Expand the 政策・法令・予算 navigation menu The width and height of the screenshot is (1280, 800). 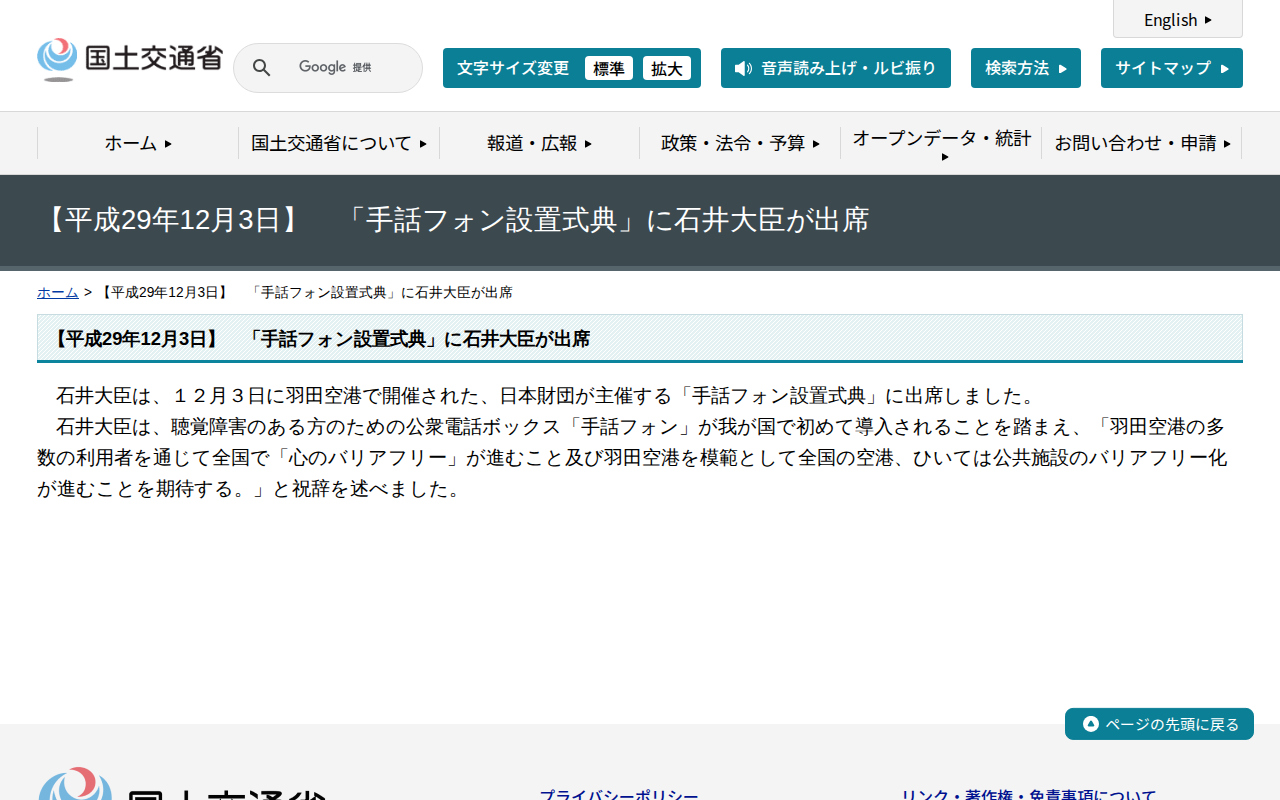click(739, 143)
